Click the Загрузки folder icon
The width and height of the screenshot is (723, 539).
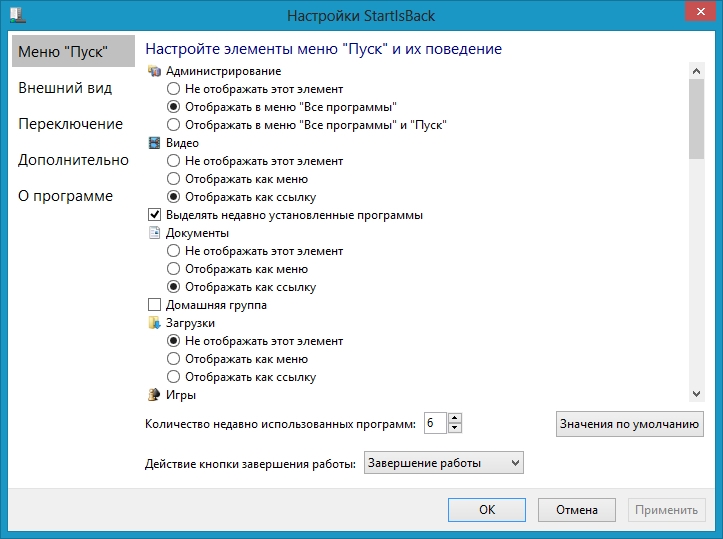(x=154, y=323)
